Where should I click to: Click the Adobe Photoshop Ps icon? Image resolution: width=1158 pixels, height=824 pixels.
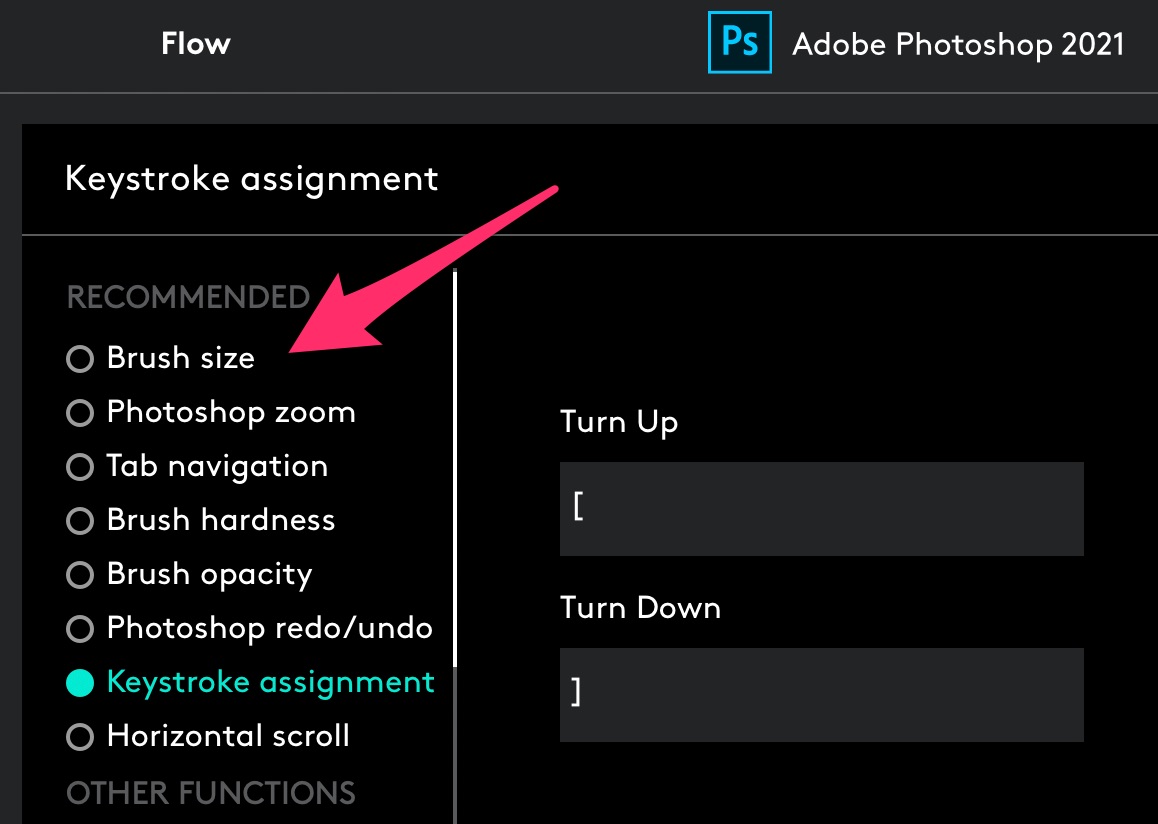coord(740,43)
